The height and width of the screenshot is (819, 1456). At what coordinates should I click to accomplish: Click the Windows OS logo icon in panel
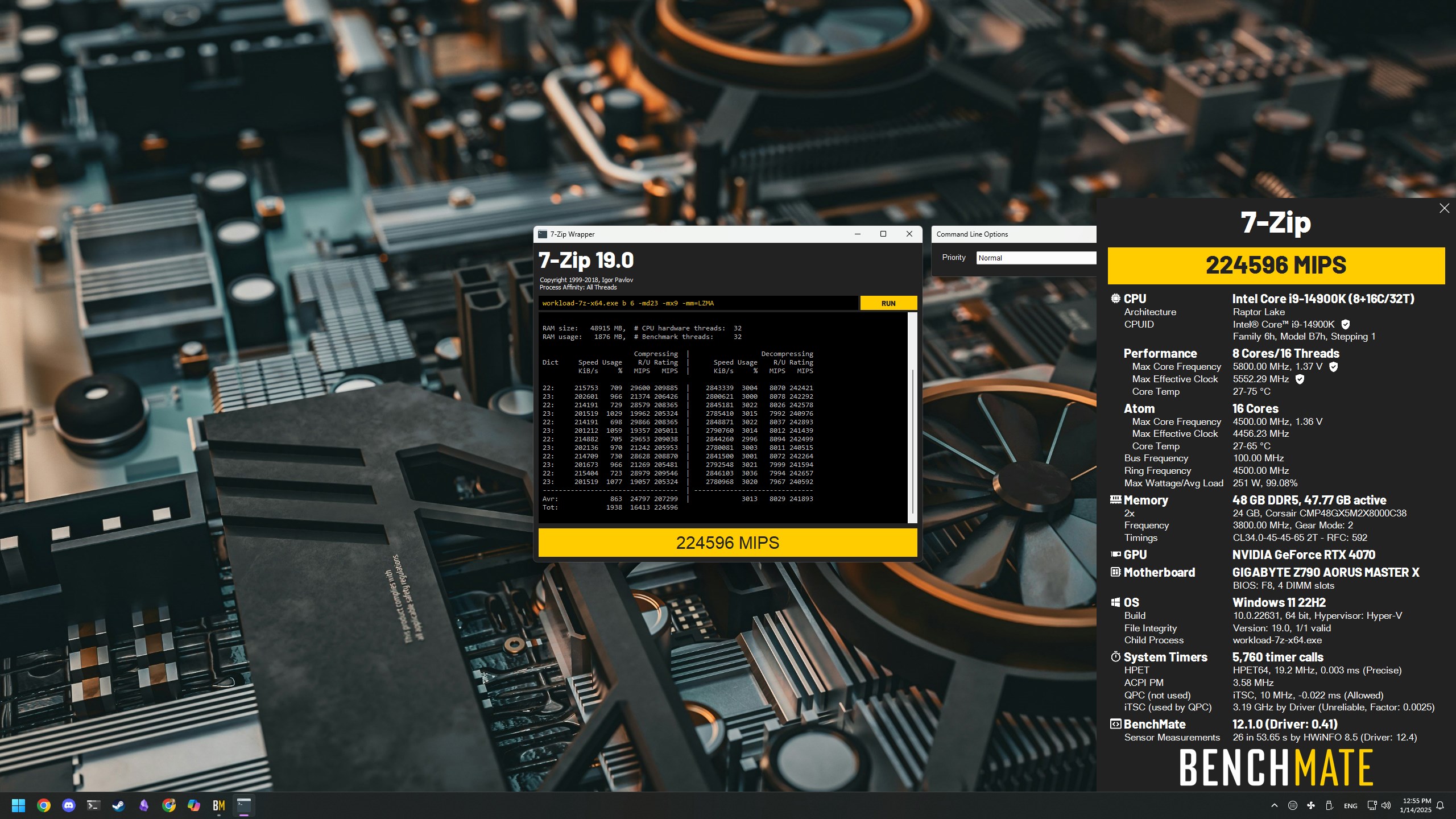pyautogui.click(x=1115, y=602)
